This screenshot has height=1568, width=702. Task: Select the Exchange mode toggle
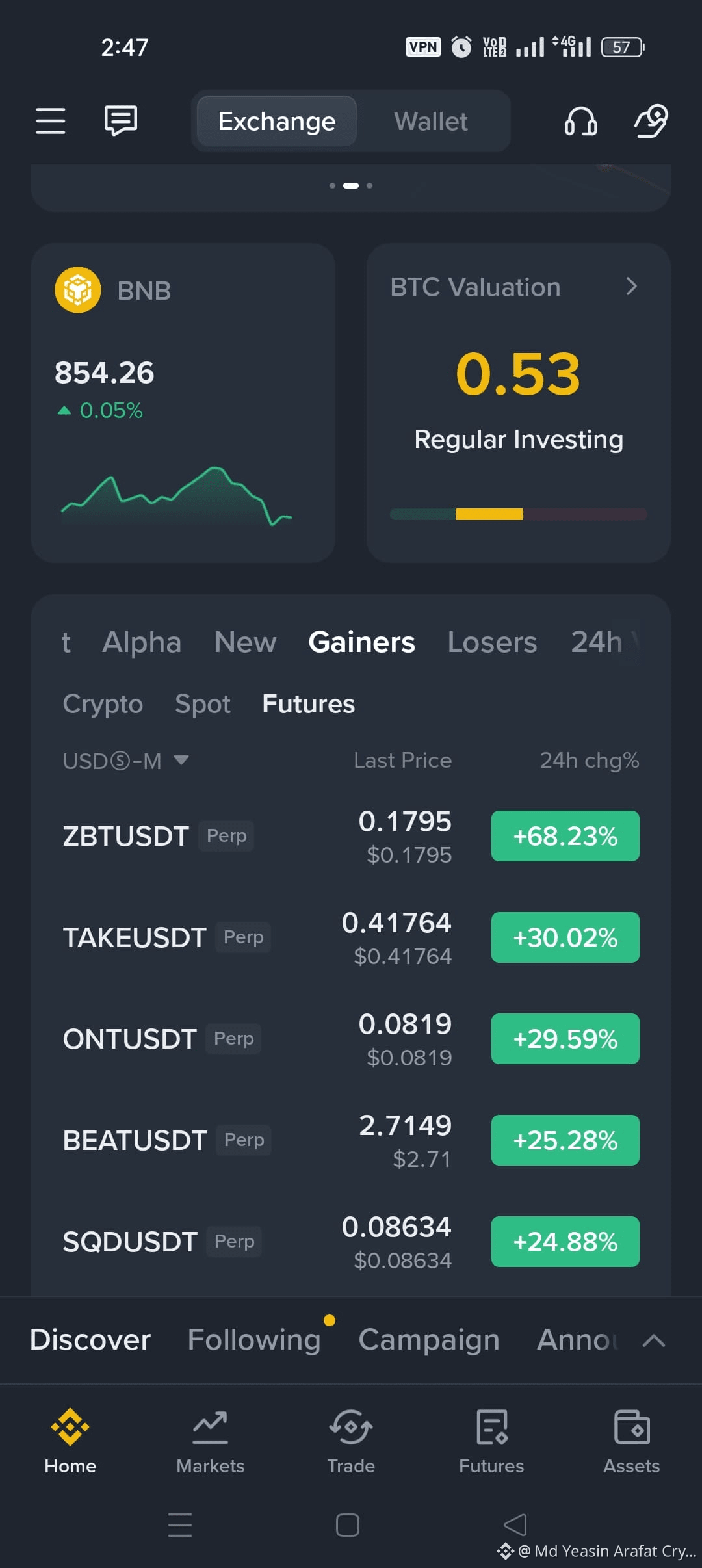pyautogui.click(x=277, y=122)
